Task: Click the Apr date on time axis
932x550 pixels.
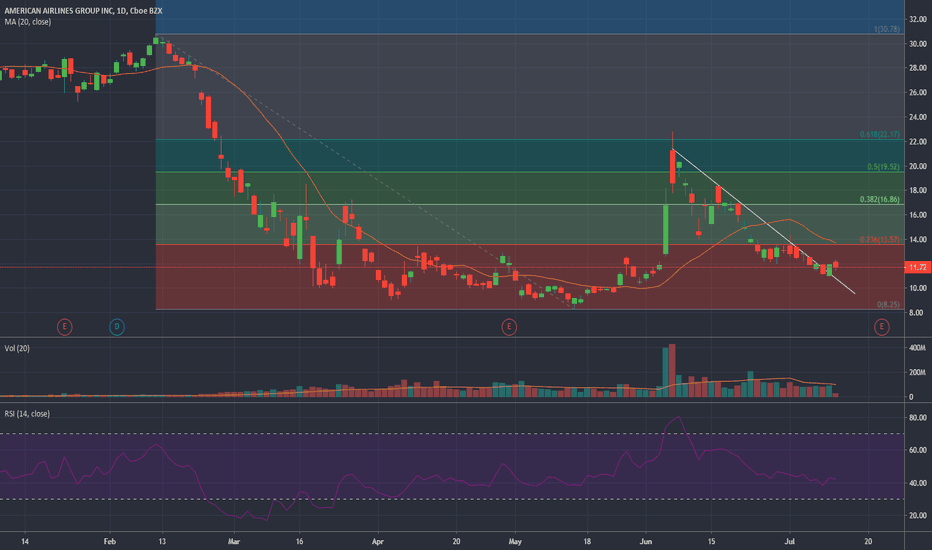Action: (377, 542)
